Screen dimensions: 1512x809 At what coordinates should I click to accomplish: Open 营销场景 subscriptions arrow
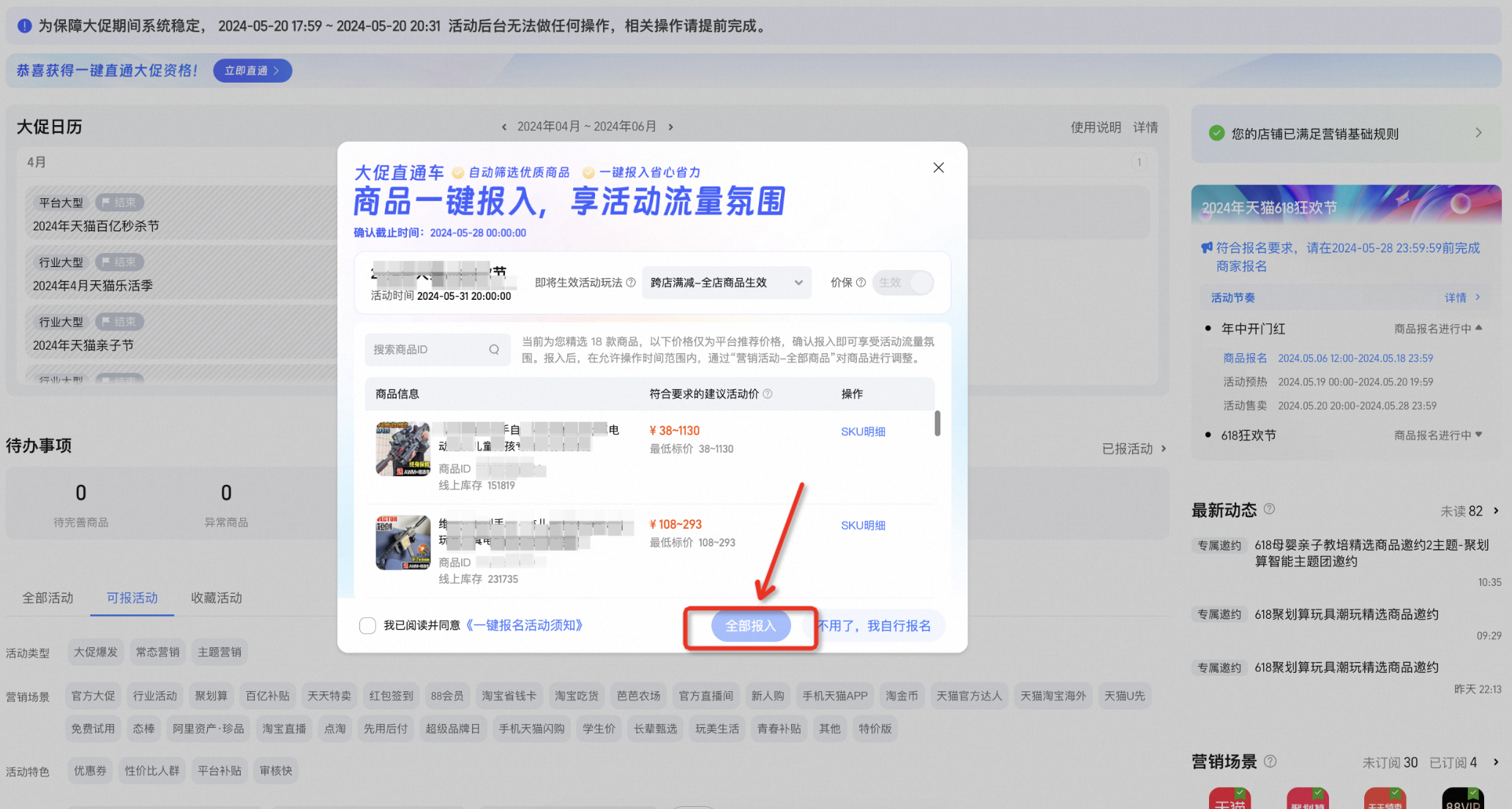coord(1496,762)
